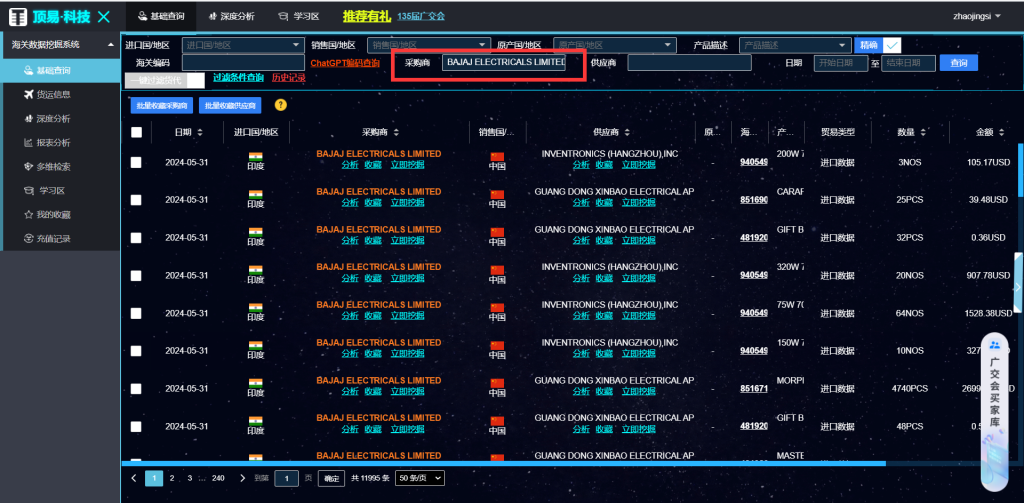Click the 多维检索 icon in the sidebar
This screenshot has height=503, width=1024.
click(x=28, y=166)
